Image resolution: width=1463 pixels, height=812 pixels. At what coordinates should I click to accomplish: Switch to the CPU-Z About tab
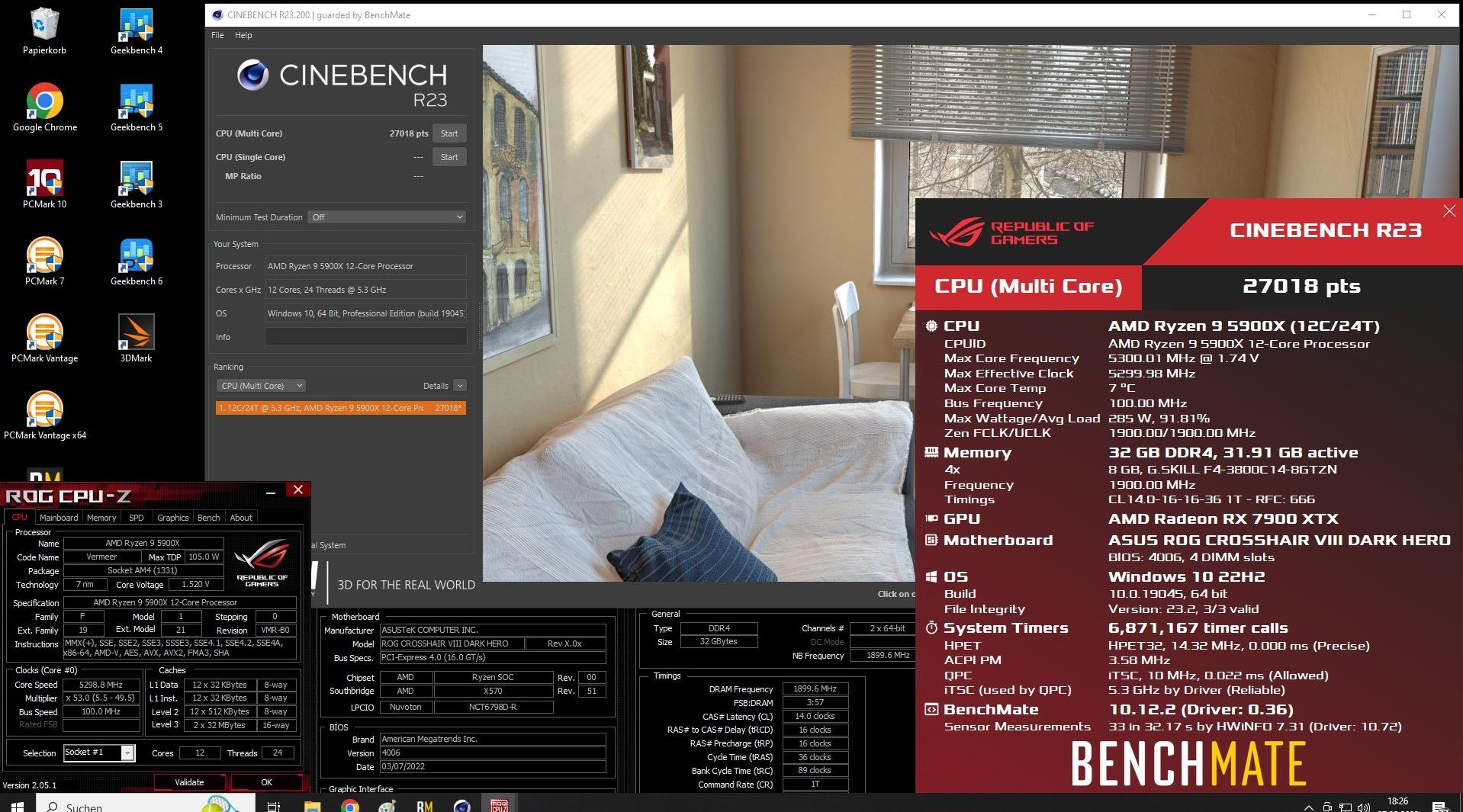point(241,518)
